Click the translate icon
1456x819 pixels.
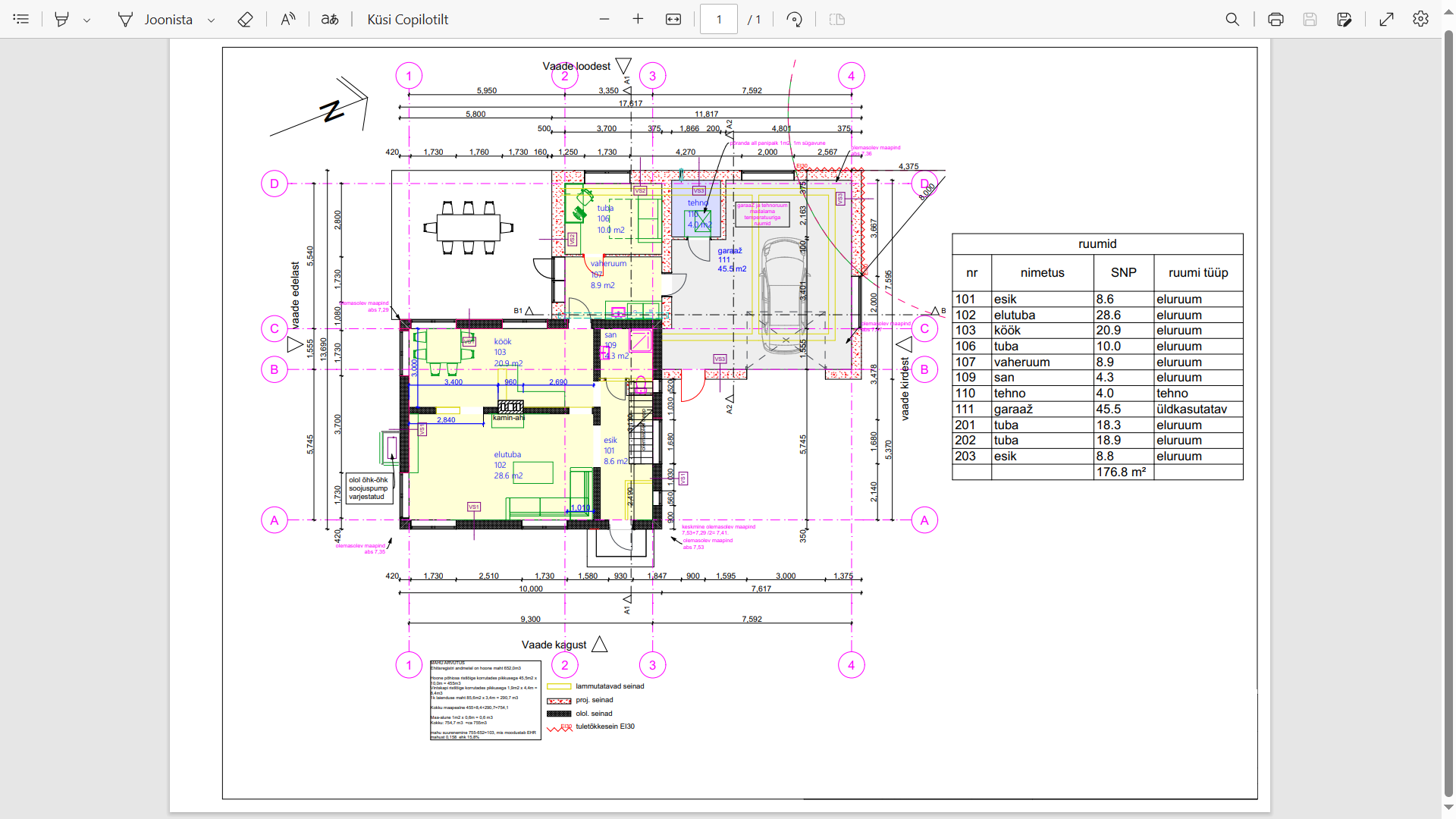pyautogui.click(x=330, y=19)
